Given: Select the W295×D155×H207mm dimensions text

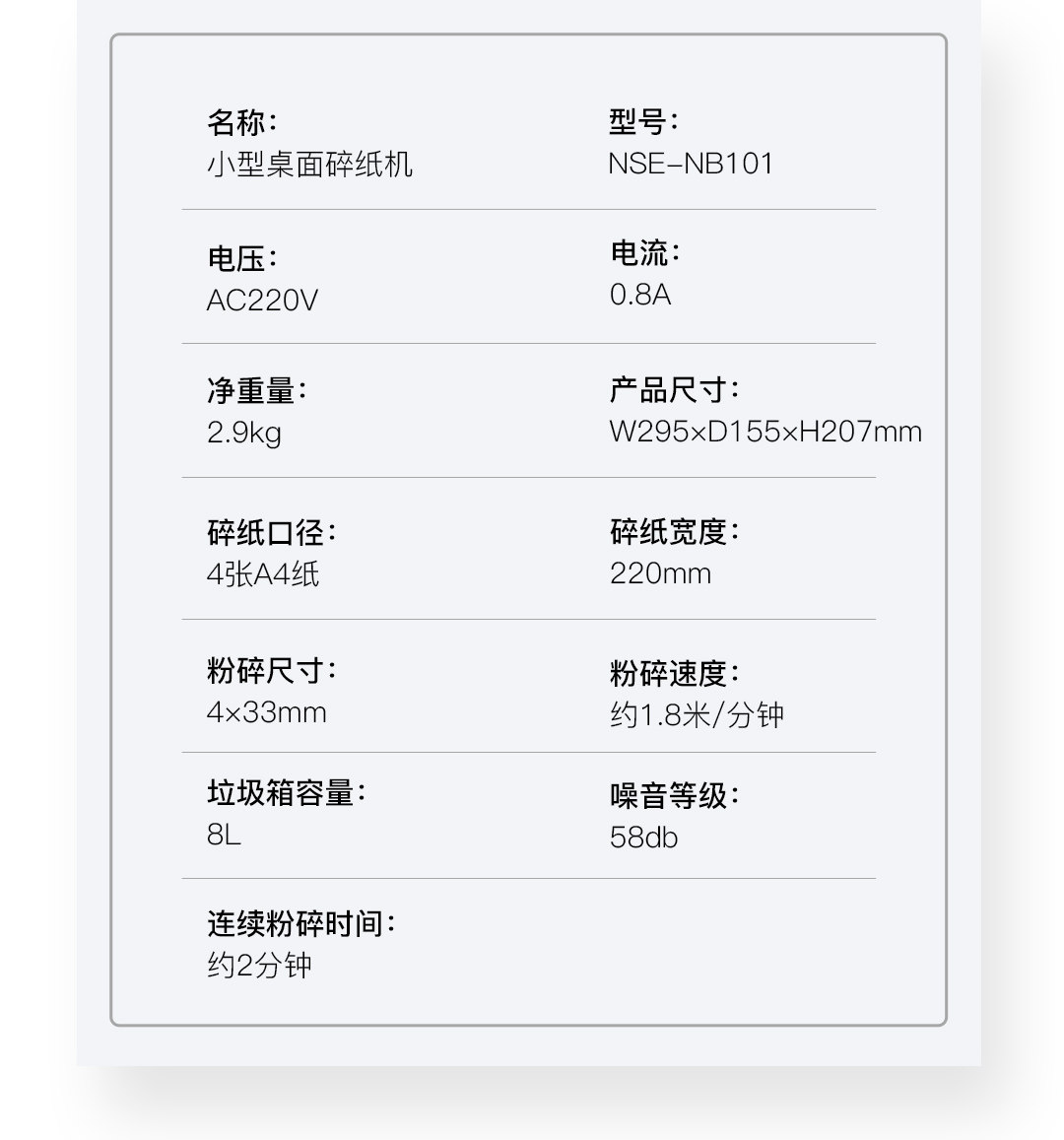Looking at the screenshot, I should tap(765, 432).
